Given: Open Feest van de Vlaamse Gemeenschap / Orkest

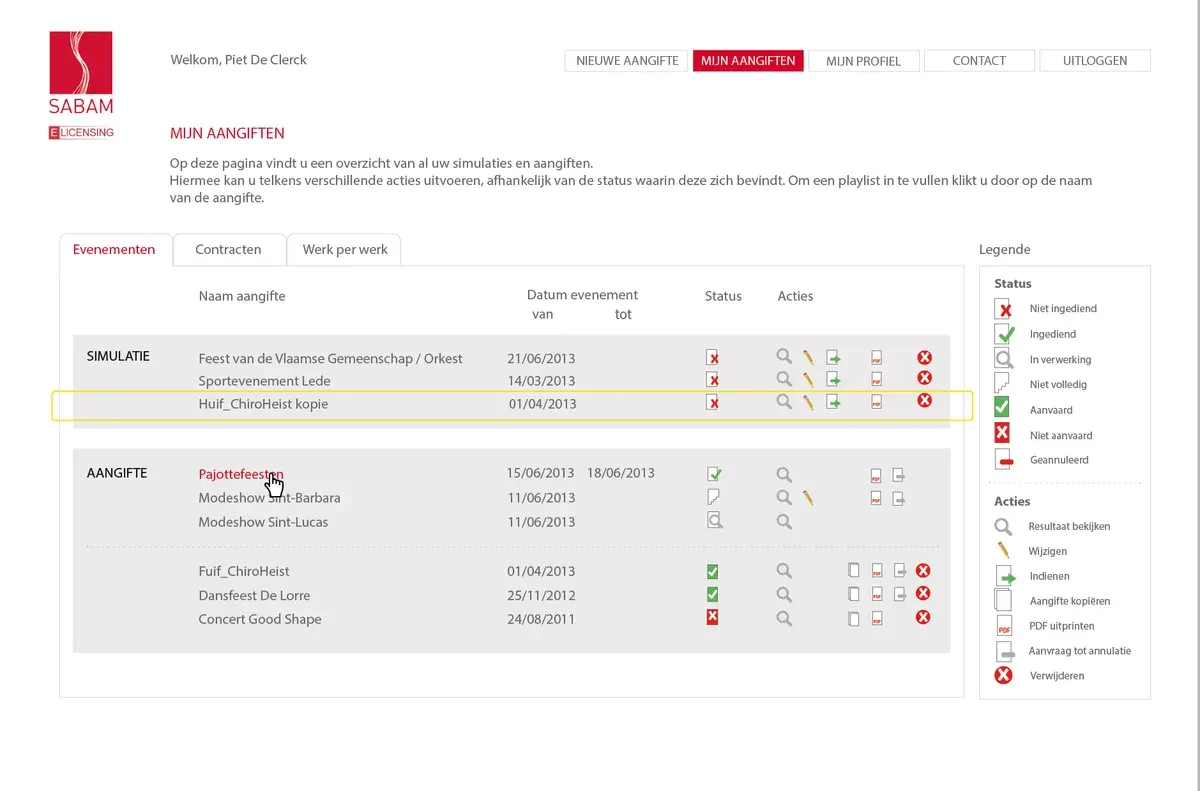Looking at the screenshot, I should click(x=330, y=358).
